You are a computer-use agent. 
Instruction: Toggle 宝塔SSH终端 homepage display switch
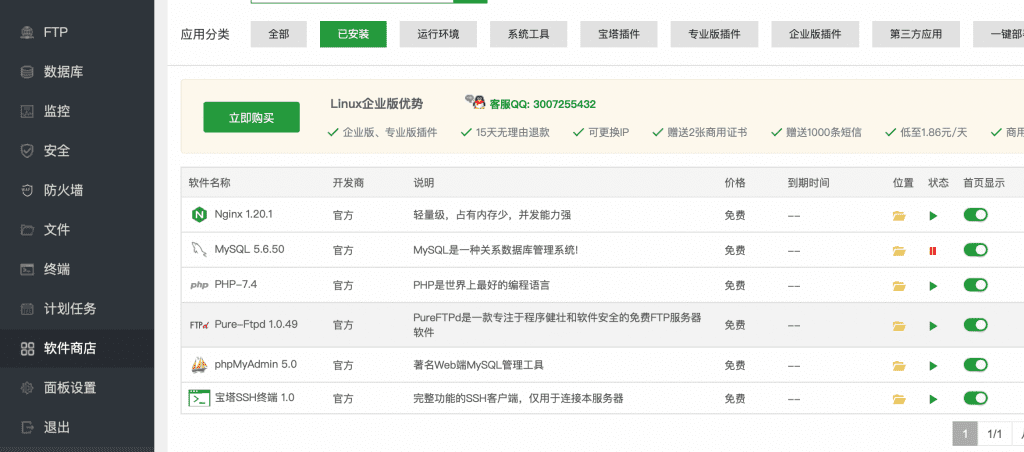tap(975, 398)
